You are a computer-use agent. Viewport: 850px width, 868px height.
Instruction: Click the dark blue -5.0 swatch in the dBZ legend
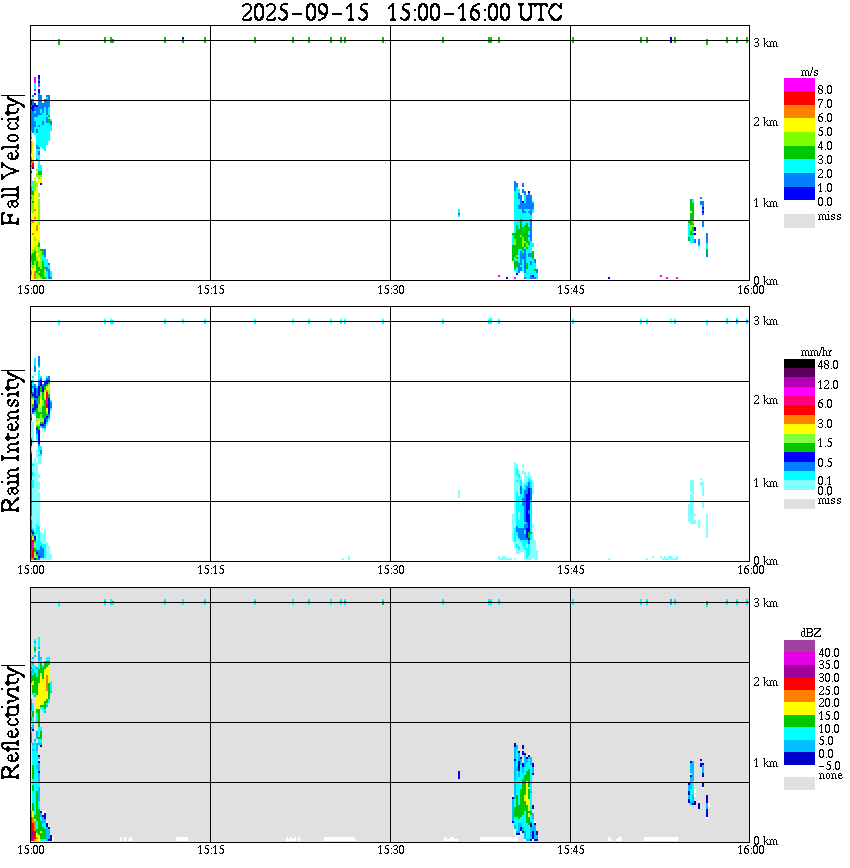[799, 759]
